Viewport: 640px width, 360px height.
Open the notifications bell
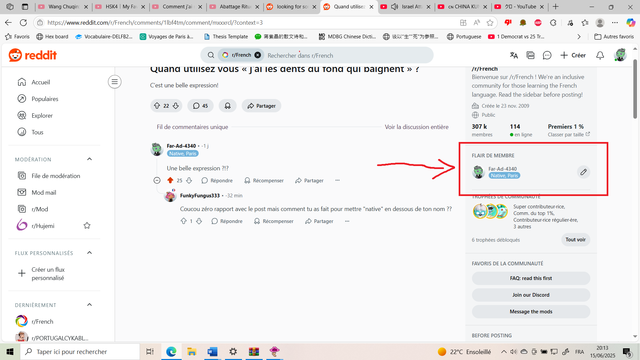[600, 55]
